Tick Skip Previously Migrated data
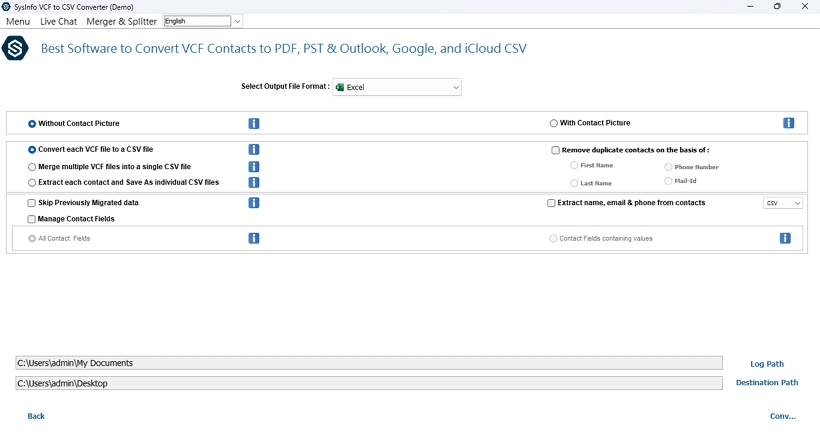This screenshot has height=432, width=820. point(31,203)
